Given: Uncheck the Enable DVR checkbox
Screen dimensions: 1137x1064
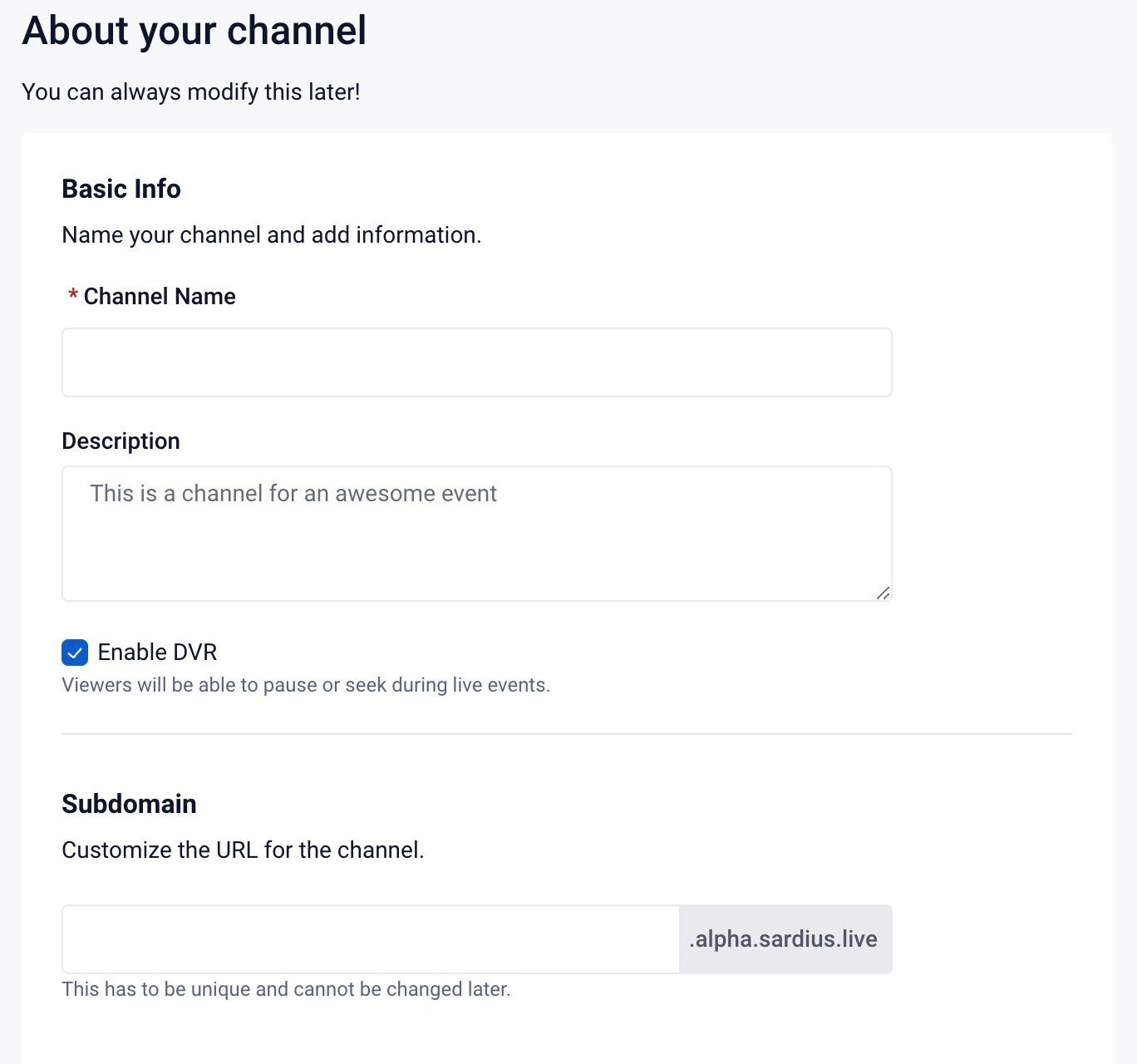Looking at the screenshot, I should coord(75,653).
